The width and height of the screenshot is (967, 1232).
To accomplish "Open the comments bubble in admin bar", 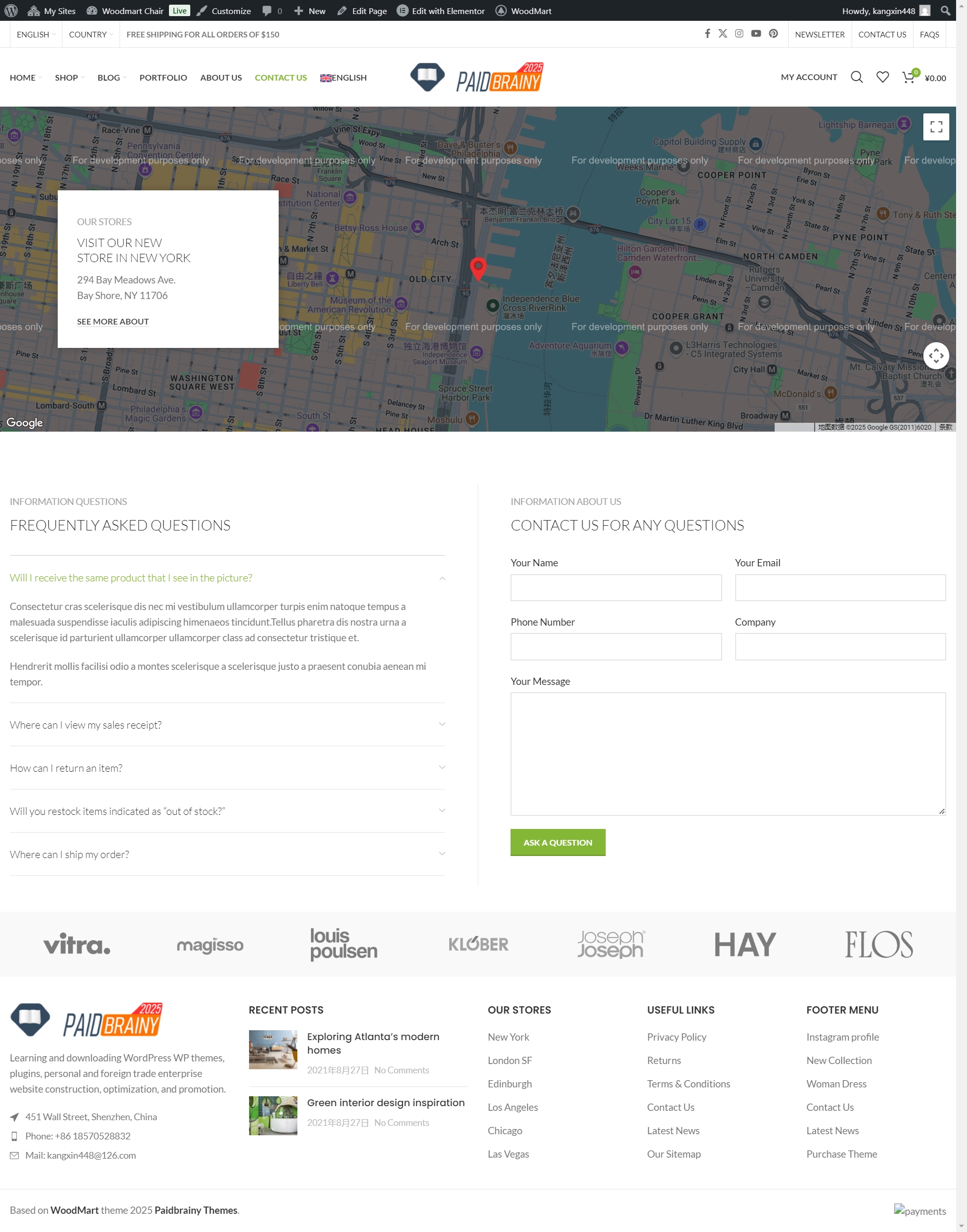I will click(x=272, y=11).
